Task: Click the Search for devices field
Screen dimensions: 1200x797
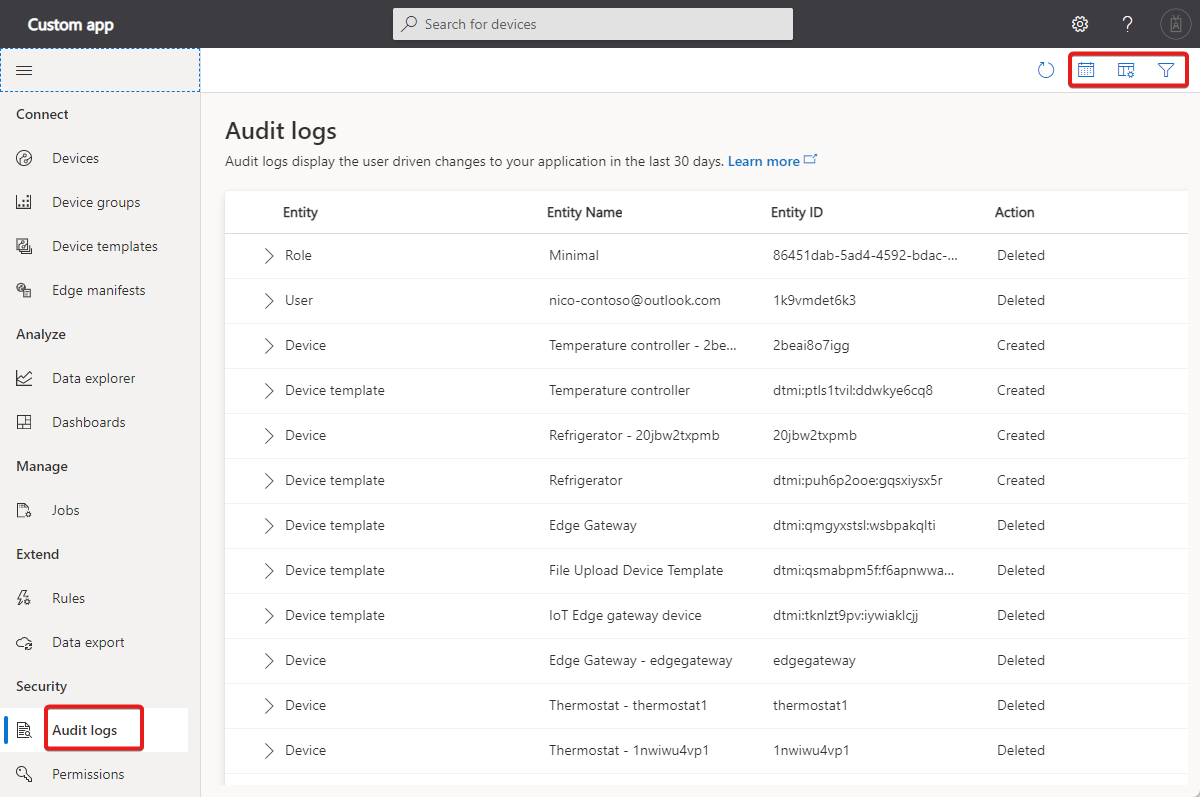Action: (x=592, y=23)
